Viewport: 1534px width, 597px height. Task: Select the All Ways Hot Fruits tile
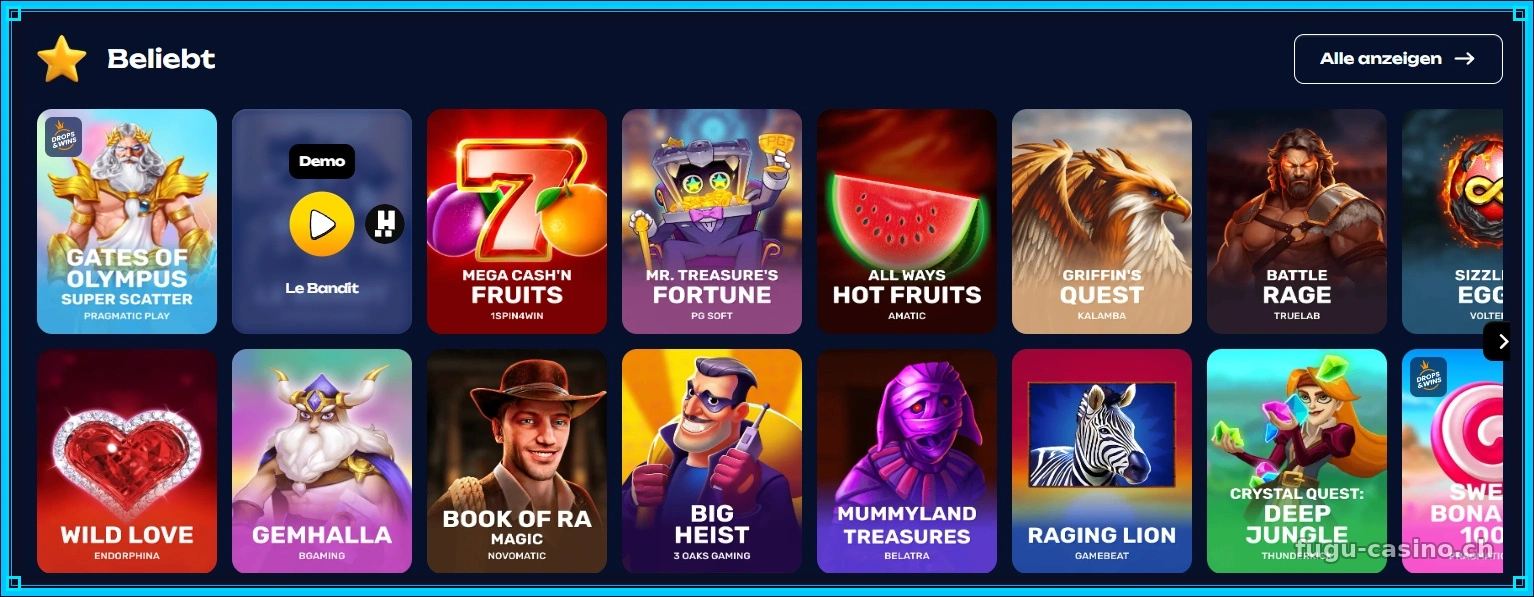click(x=907, y=221)
